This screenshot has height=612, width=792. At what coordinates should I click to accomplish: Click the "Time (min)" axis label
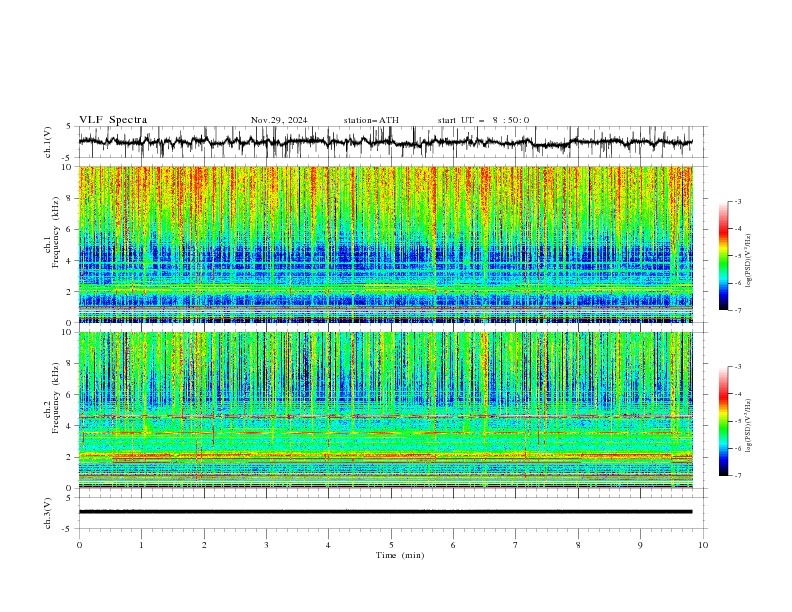(400, 555)
